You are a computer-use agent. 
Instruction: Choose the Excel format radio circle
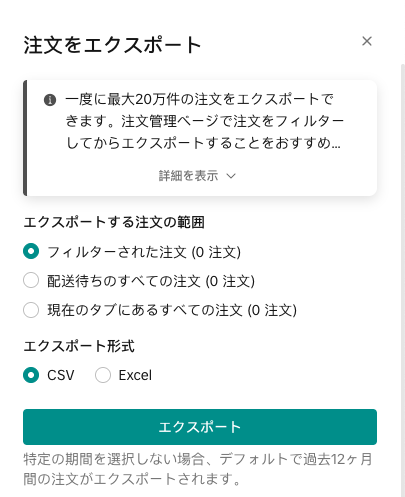tap(103, 375)
